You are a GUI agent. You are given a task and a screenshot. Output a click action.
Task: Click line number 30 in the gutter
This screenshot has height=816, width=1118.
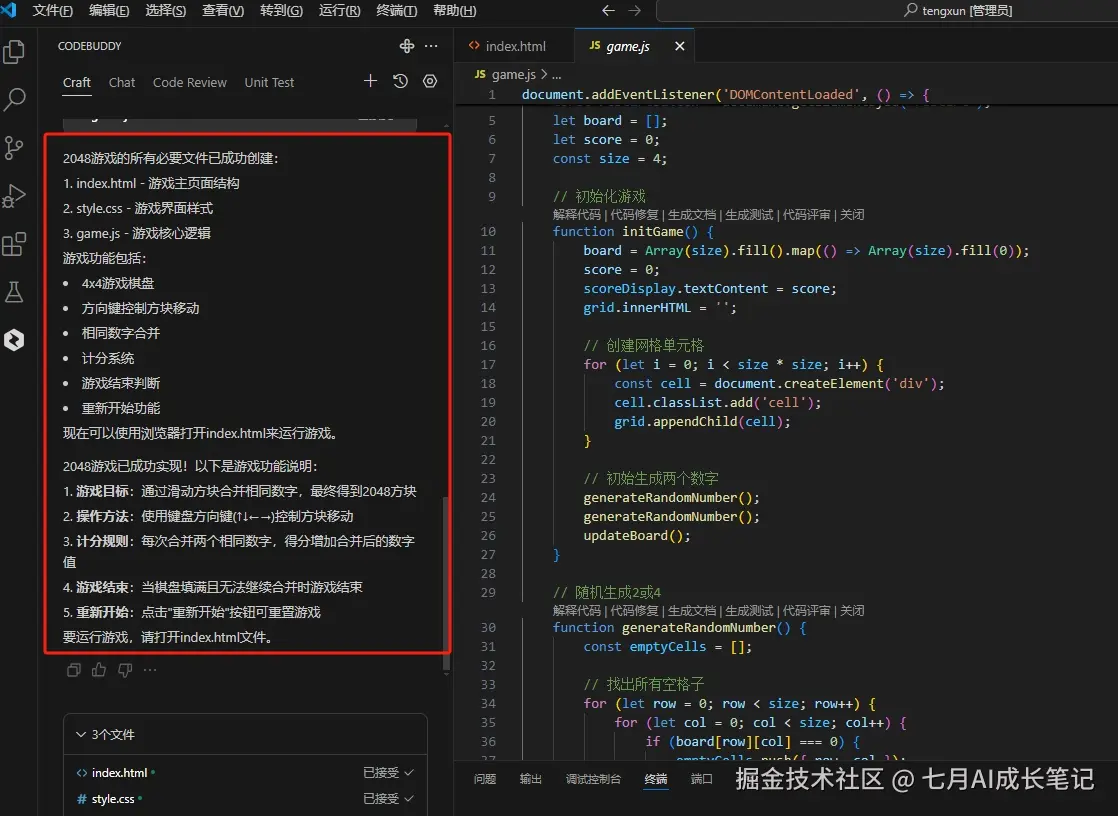click(488, 627)
